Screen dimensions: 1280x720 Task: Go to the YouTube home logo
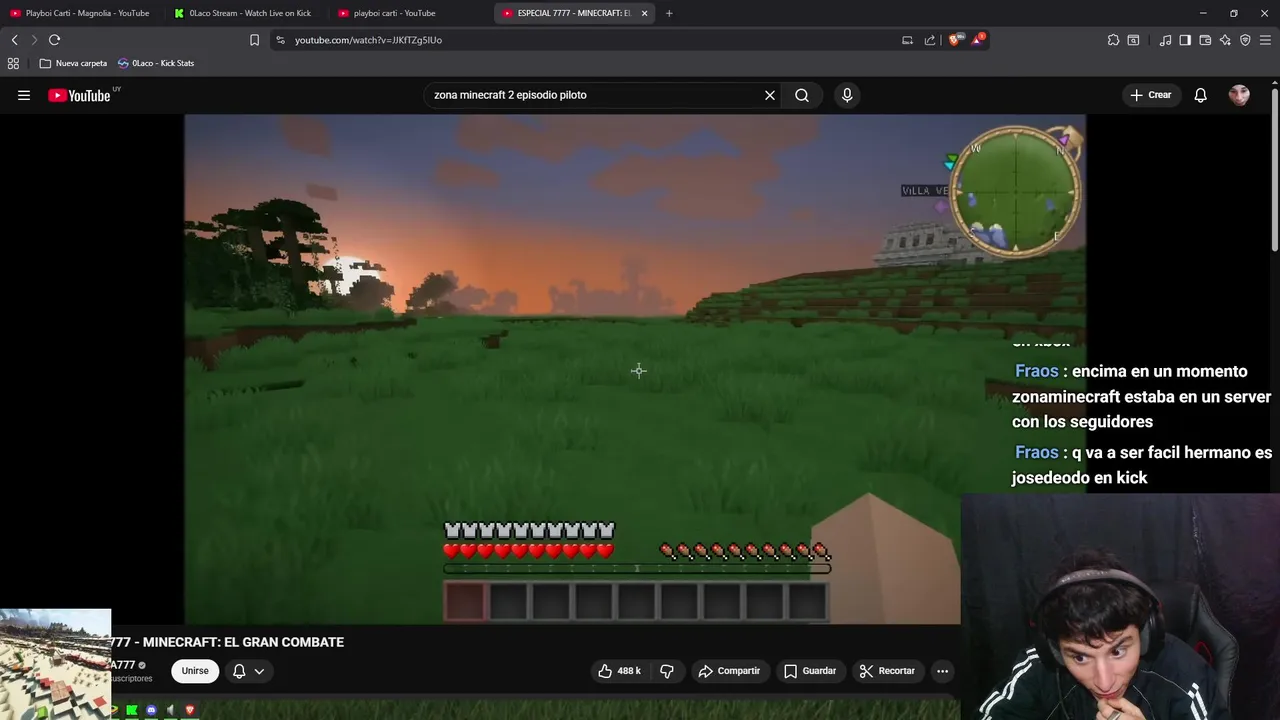pyautogui.click(x=79, y=95)
